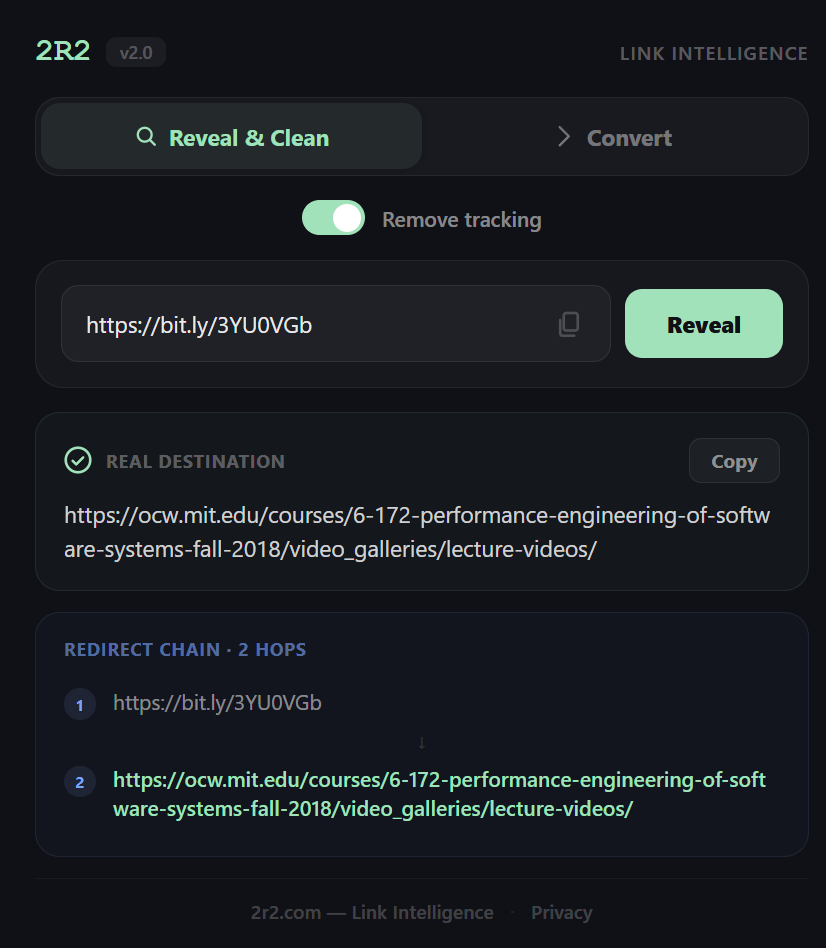
Task: Focus the URL input field
Action: pyautogui.click(x=300, y=323)
